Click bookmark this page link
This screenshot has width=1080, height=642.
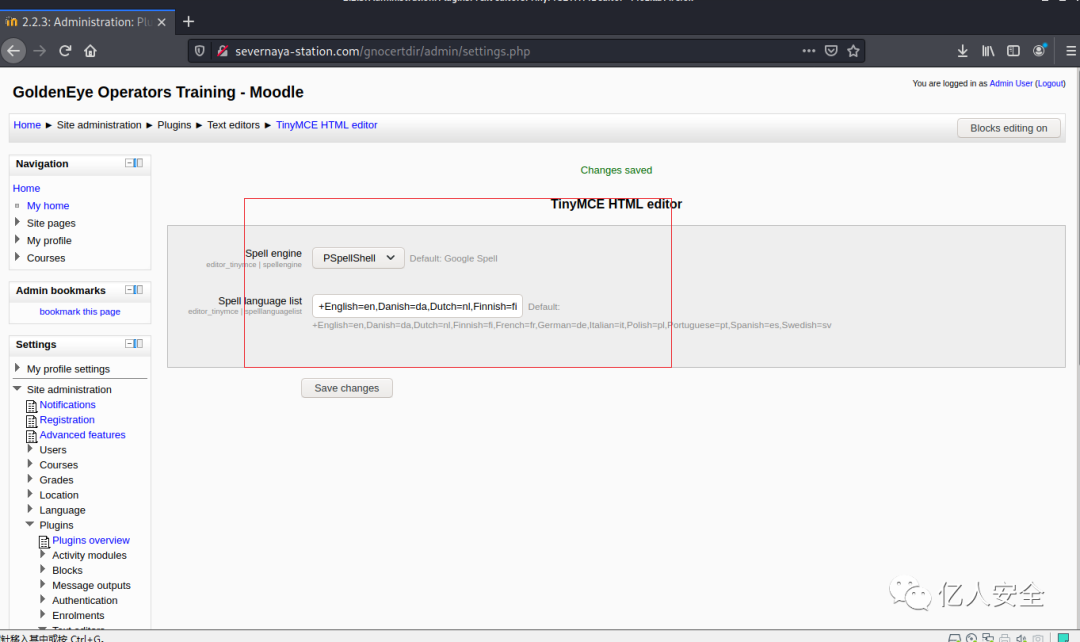[x=80, y=311]
